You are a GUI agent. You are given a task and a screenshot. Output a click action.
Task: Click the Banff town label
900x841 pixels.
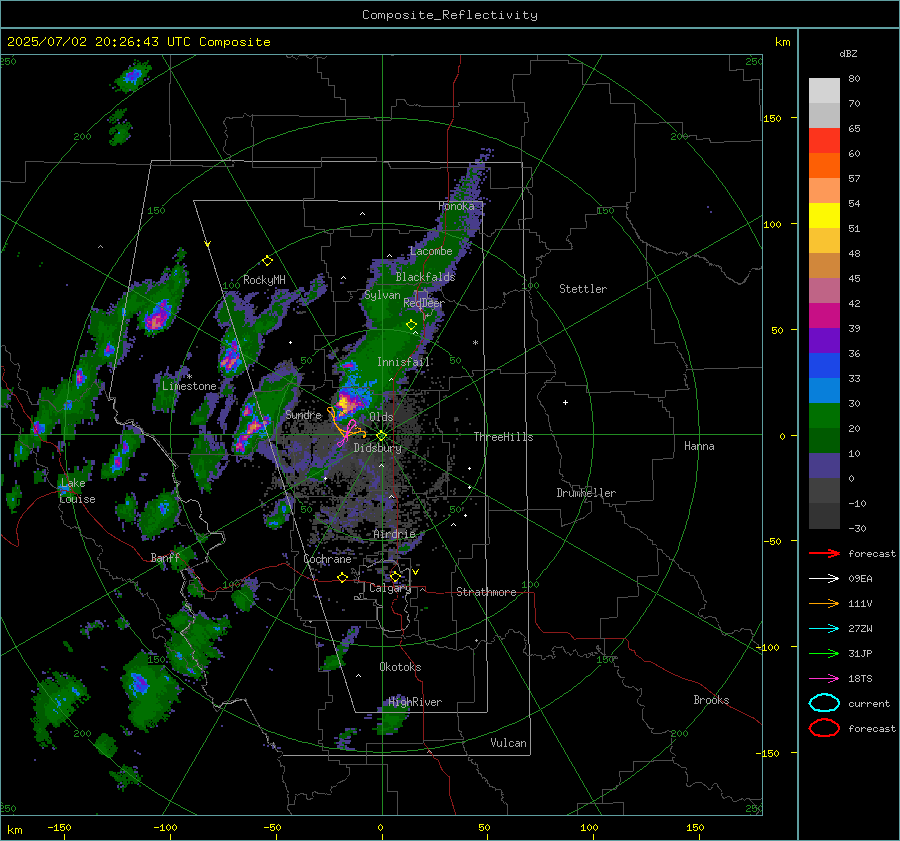pyautogui.click(x=165, y=558)
